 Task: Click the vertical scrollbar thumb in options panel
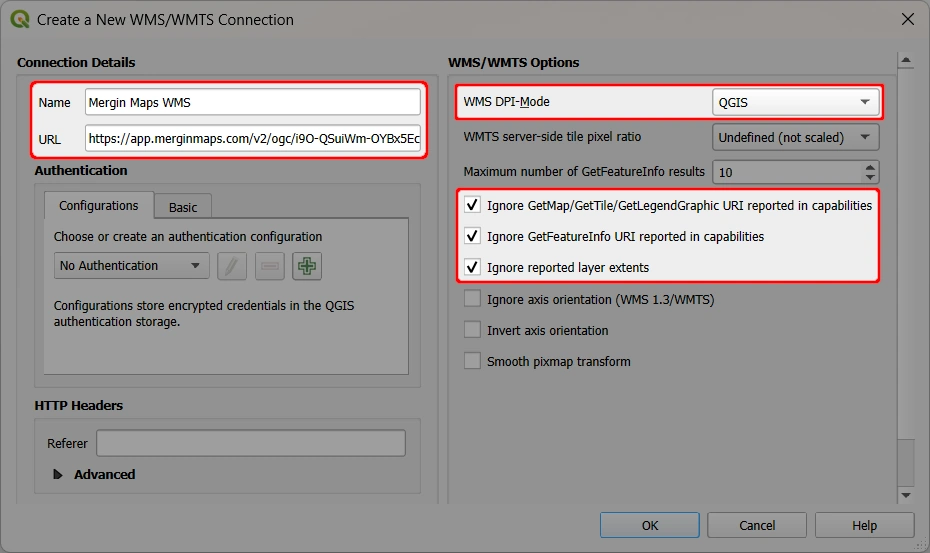pos(906,462)
